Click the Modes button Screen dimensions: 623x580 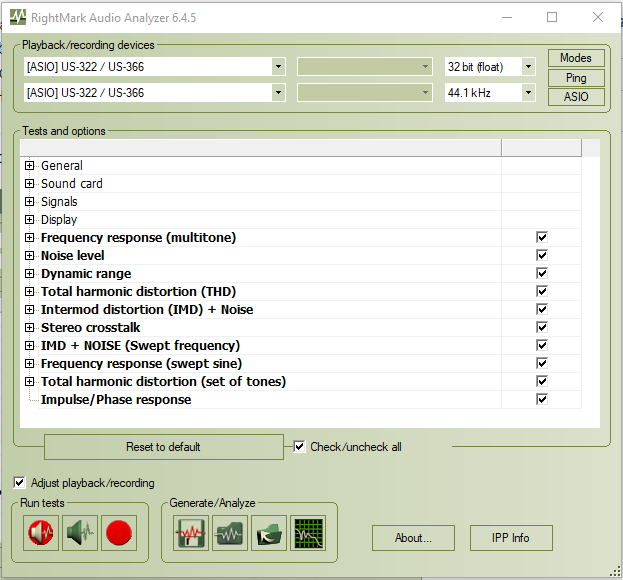[x=576, y=58]
